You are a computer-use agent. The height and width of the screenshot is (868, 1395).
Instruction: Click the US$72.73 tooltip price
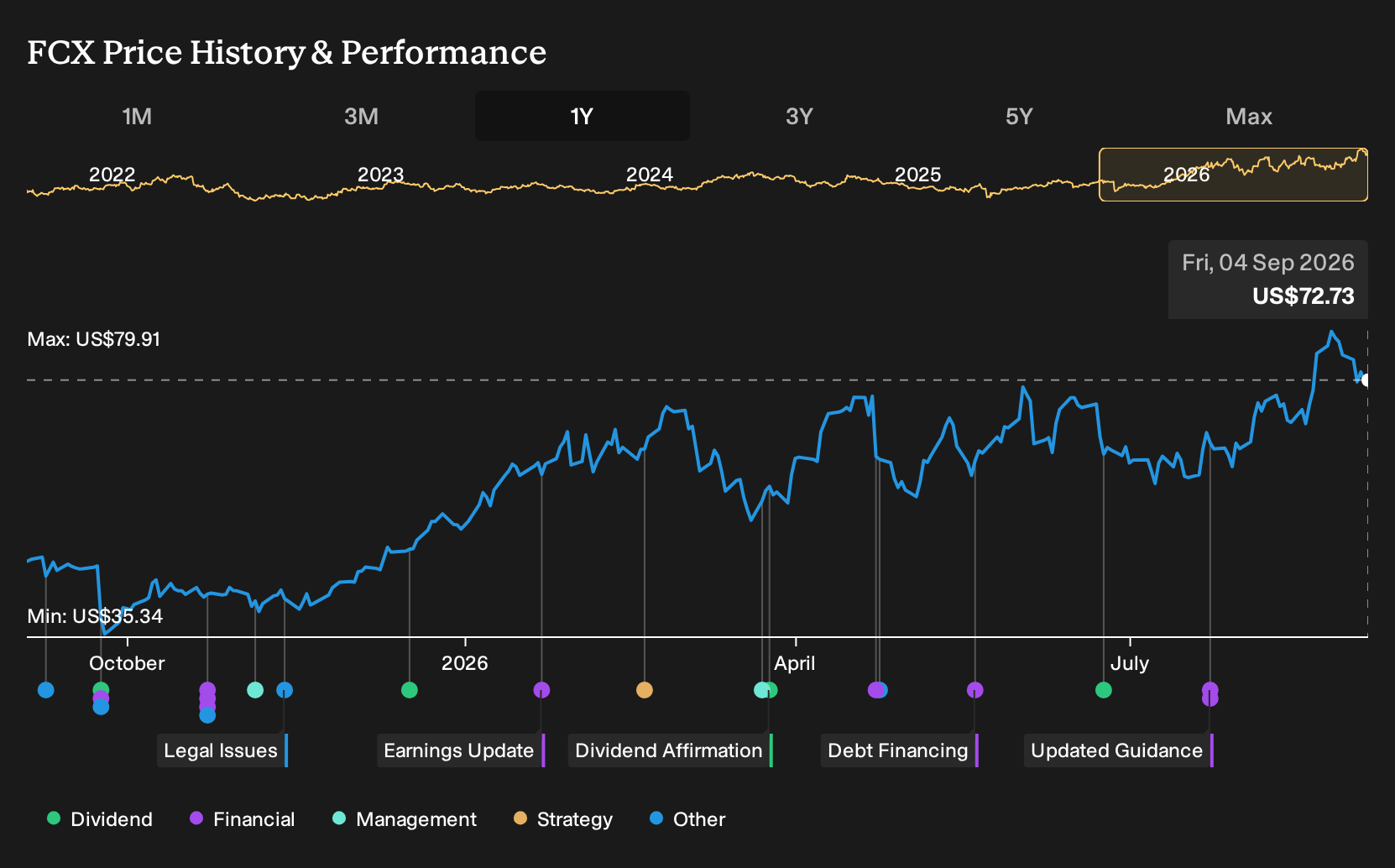1304,296
